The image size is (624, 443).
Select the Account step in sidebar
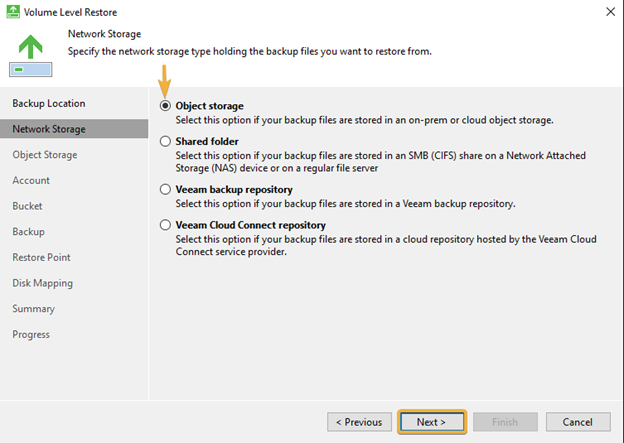[x=31, y=180]
